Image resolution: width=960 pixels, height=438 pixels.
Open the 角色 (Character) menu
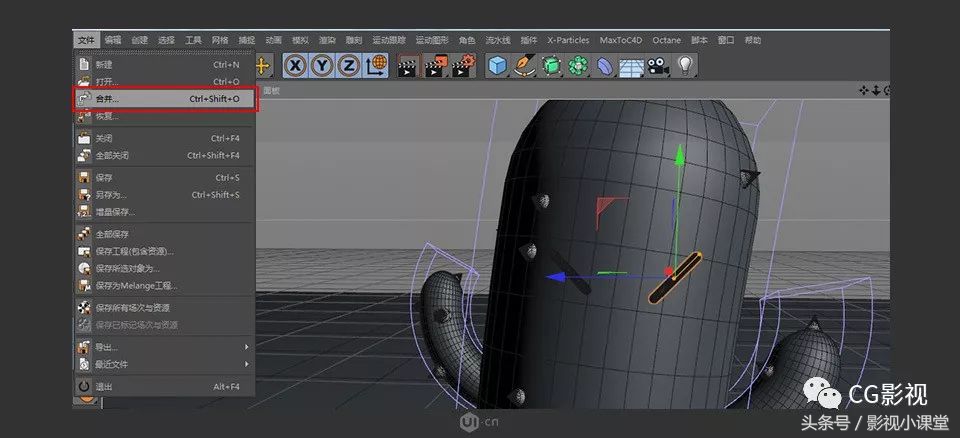[x=467, y=40]
